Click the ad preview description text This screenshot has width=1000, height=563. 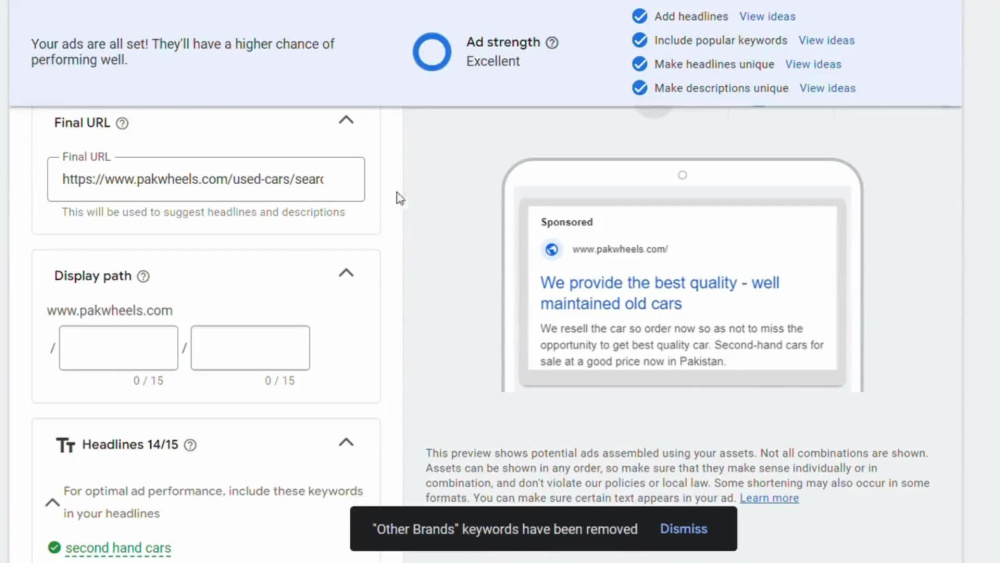click(x=682, y=345)
